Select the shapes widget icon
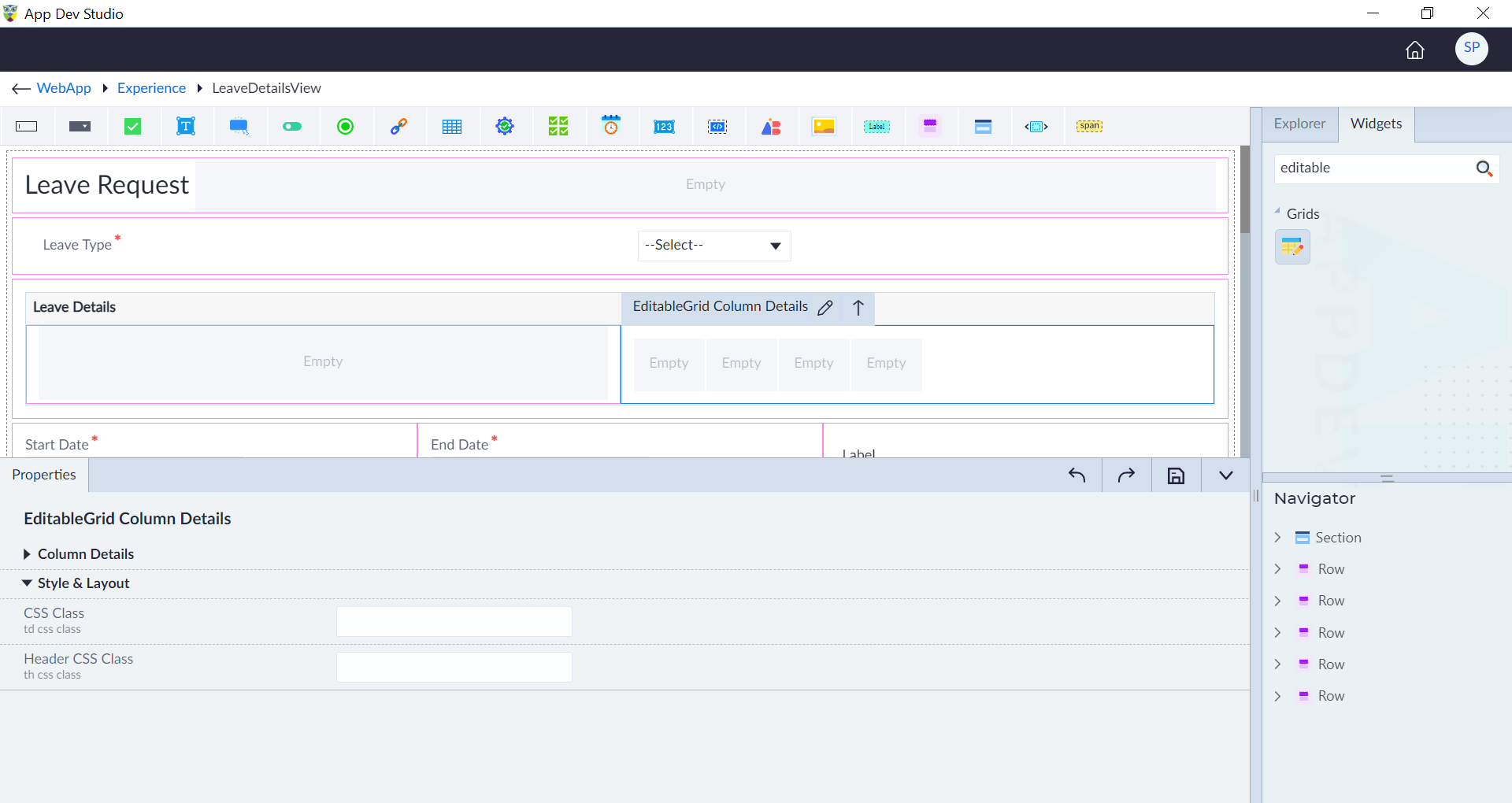Viewport: 1512px width, 803px height. [x=771, y=127]
